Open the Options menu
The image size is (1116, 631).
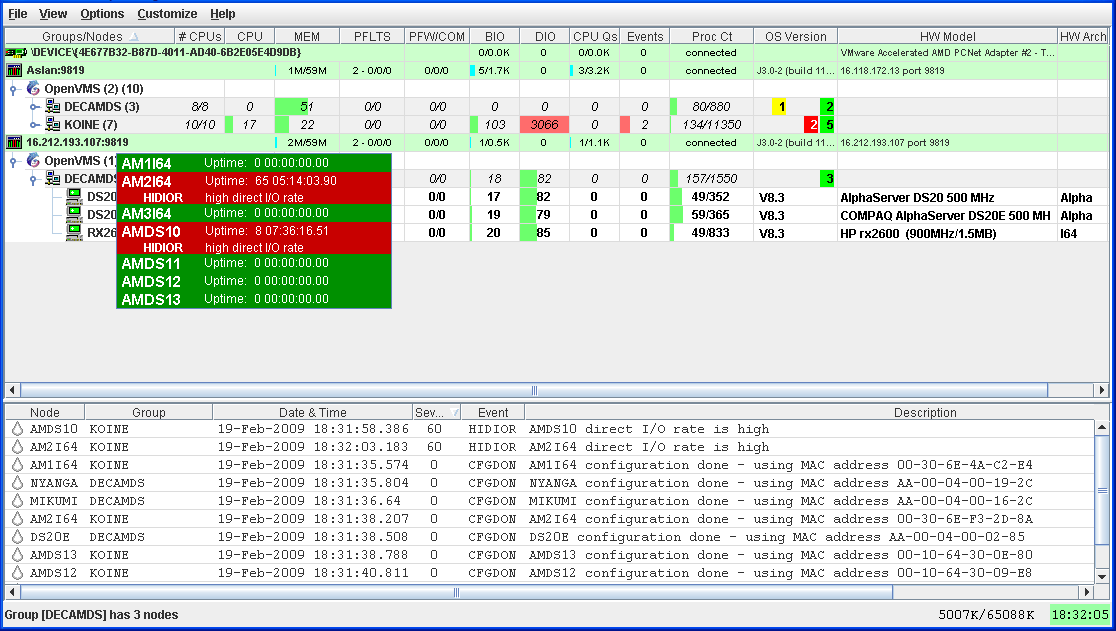tap(102, 14)
